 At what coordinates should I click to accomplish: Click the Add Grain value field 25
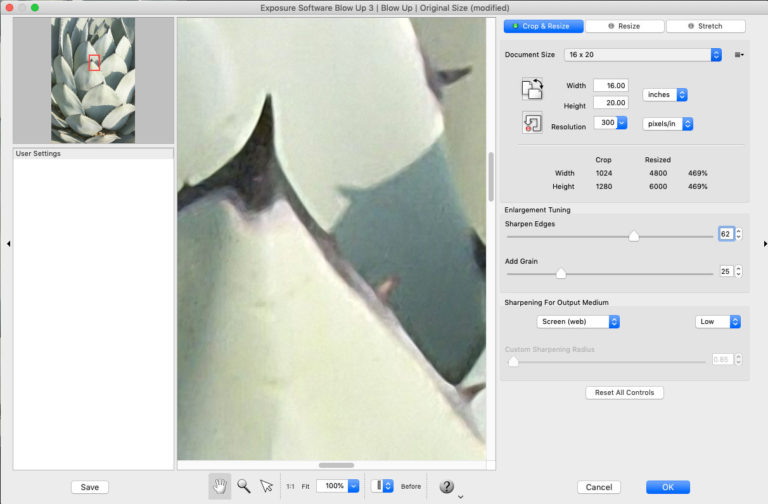coord(726,271)
